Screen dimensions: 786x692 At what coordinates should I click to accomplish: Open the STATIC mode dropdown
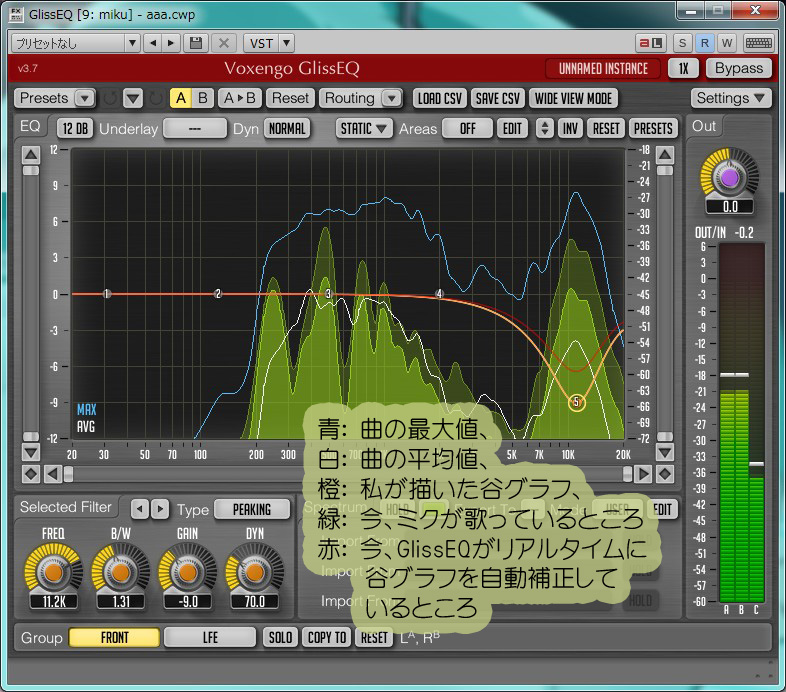point(363,128)
